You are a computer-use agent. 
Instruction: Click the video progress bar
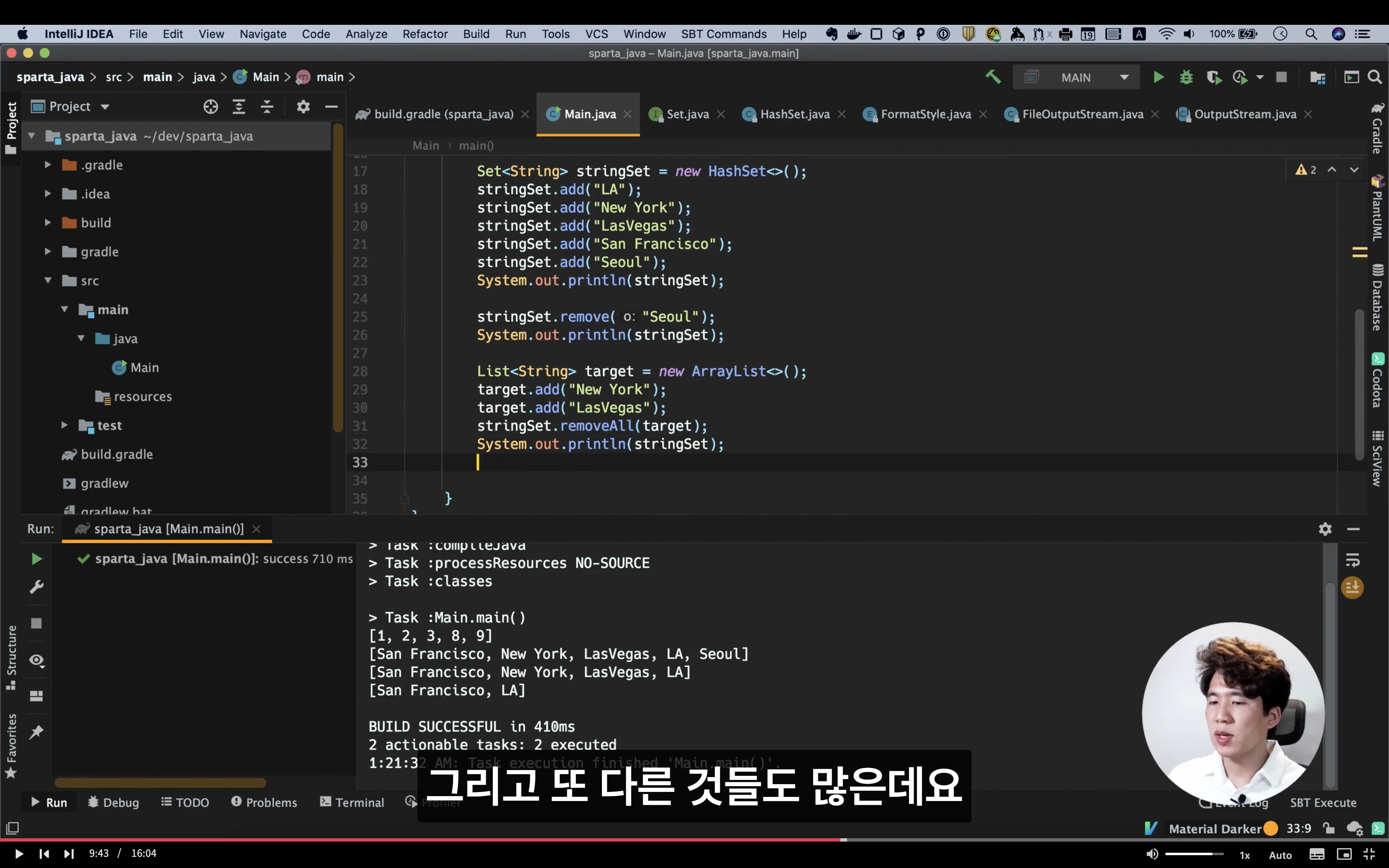pos(694,839)
